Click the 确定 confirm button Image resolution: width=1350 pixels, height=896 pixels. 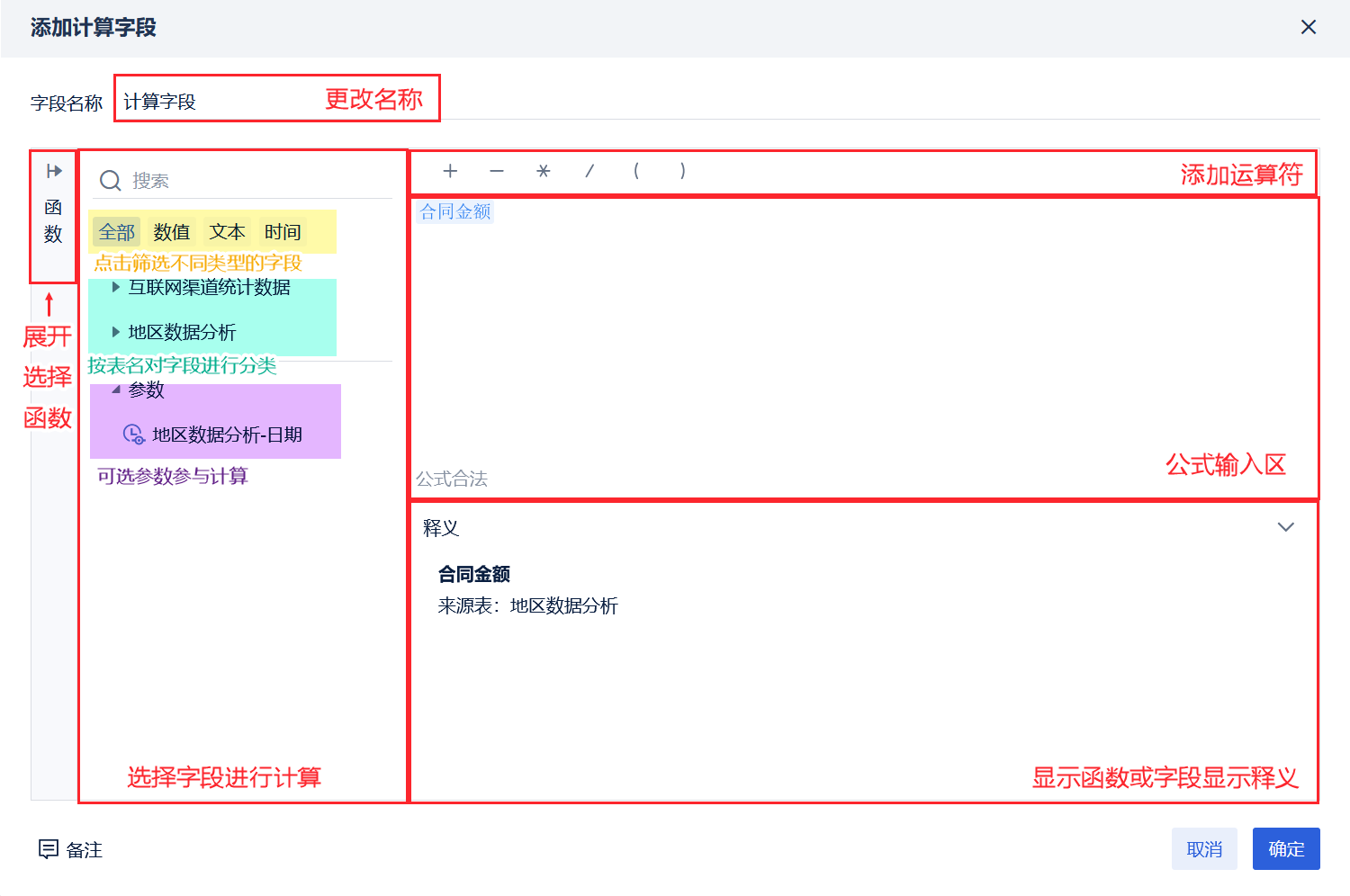click(1286, 848)
